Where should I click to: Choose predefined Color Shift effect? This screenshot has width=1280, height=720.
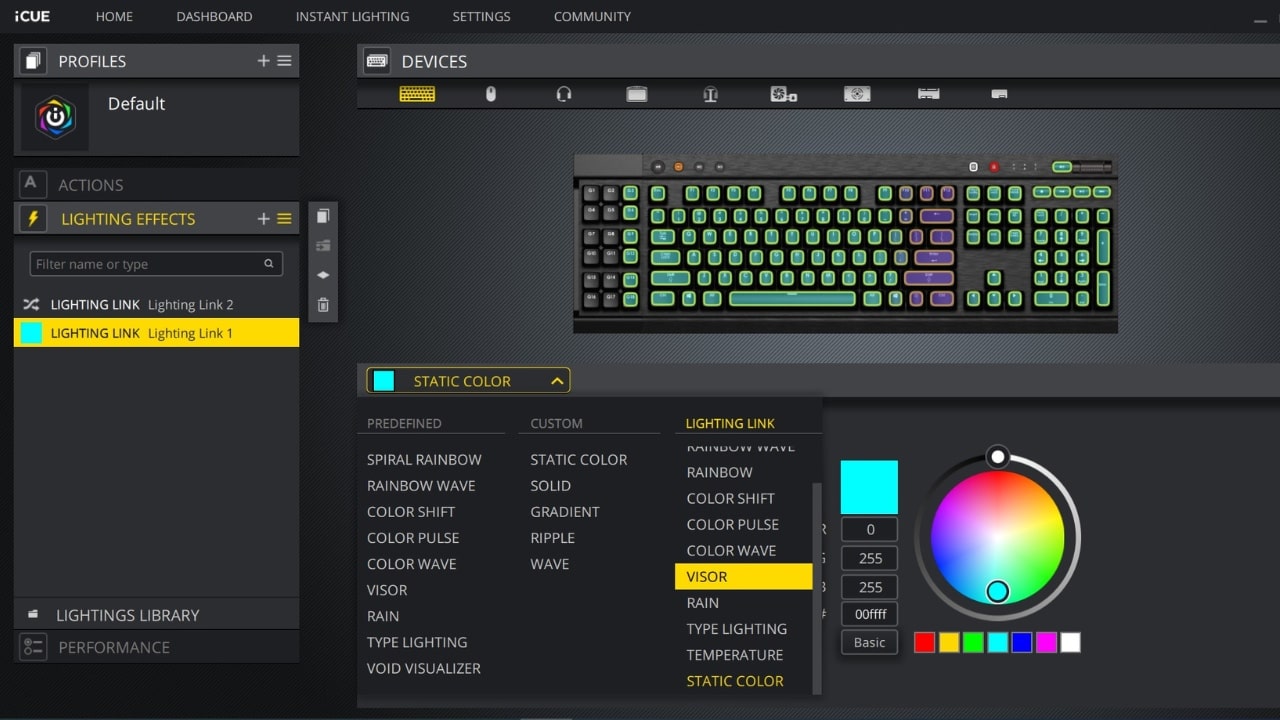coord(411,511)
